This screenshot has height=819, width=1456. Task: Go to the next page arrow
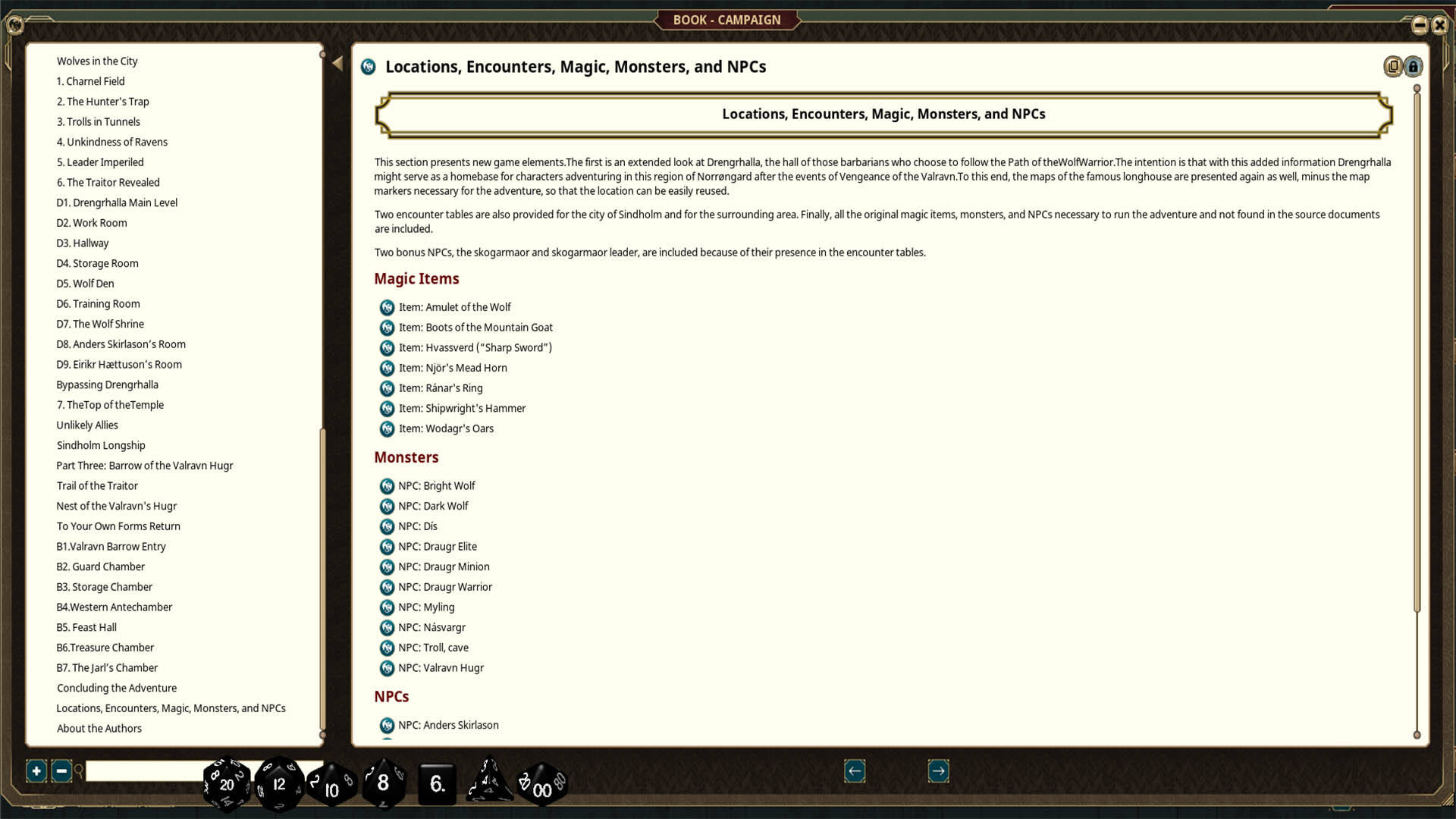[937, 770]
